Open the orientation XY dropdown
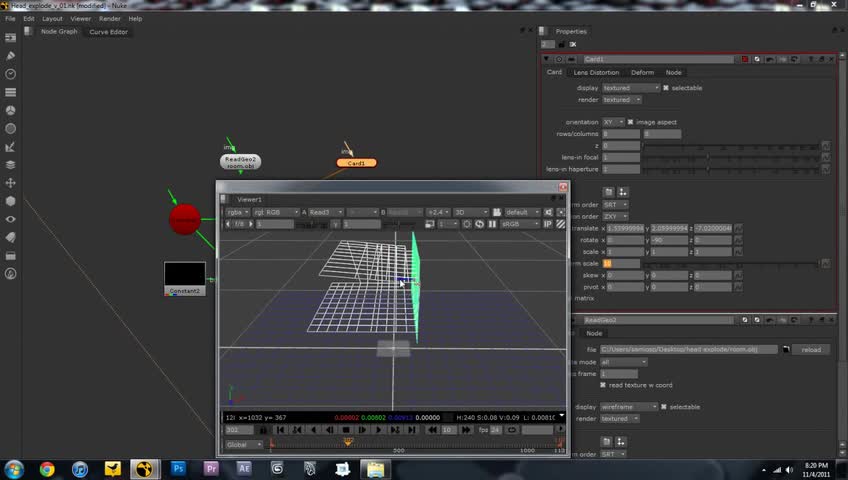 tap(613, 122)
